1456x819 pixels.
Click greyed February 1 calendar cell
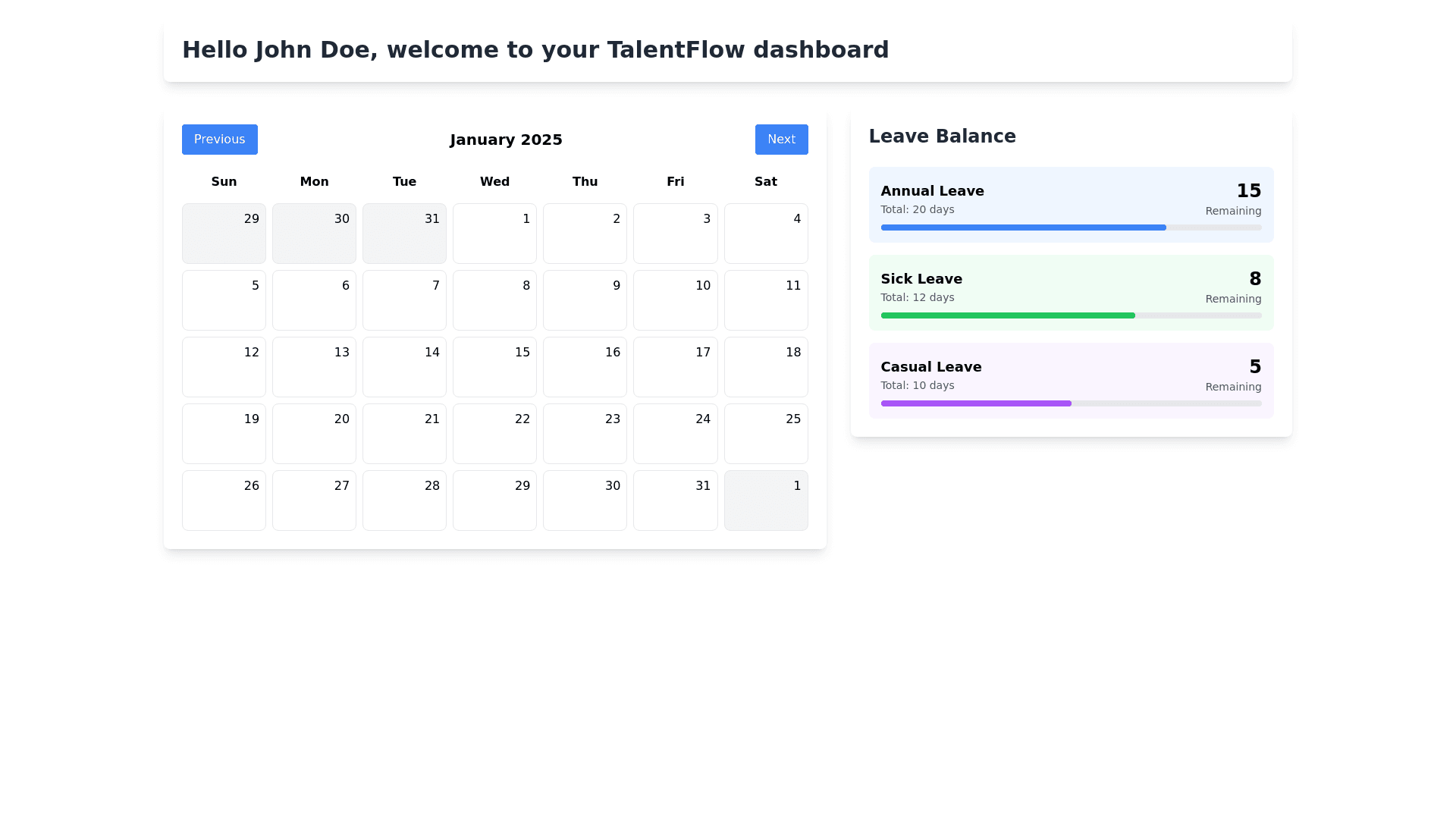coord(765,500)
